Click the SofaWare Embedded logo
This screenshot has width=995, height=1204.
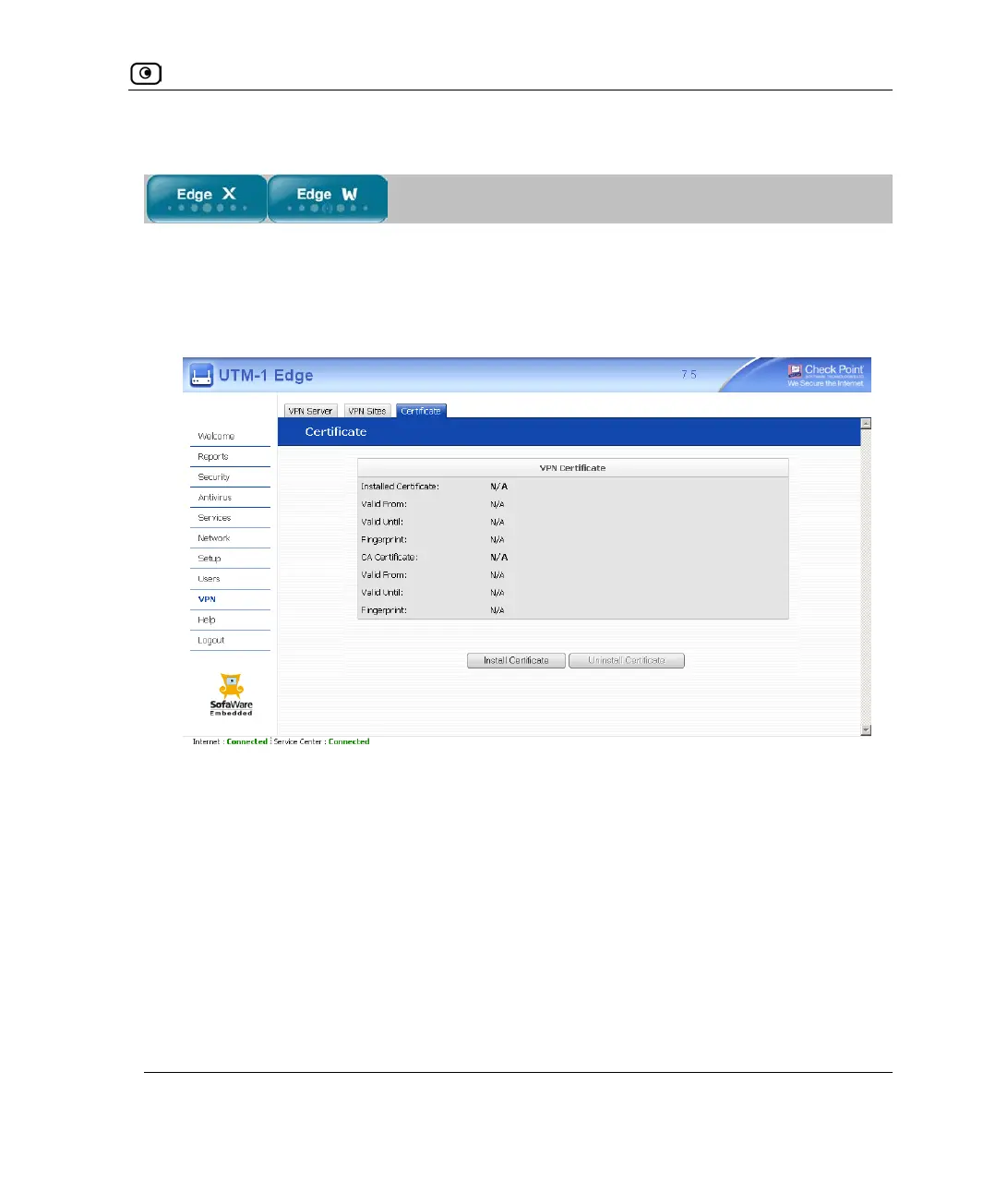(x=231, y=694)
